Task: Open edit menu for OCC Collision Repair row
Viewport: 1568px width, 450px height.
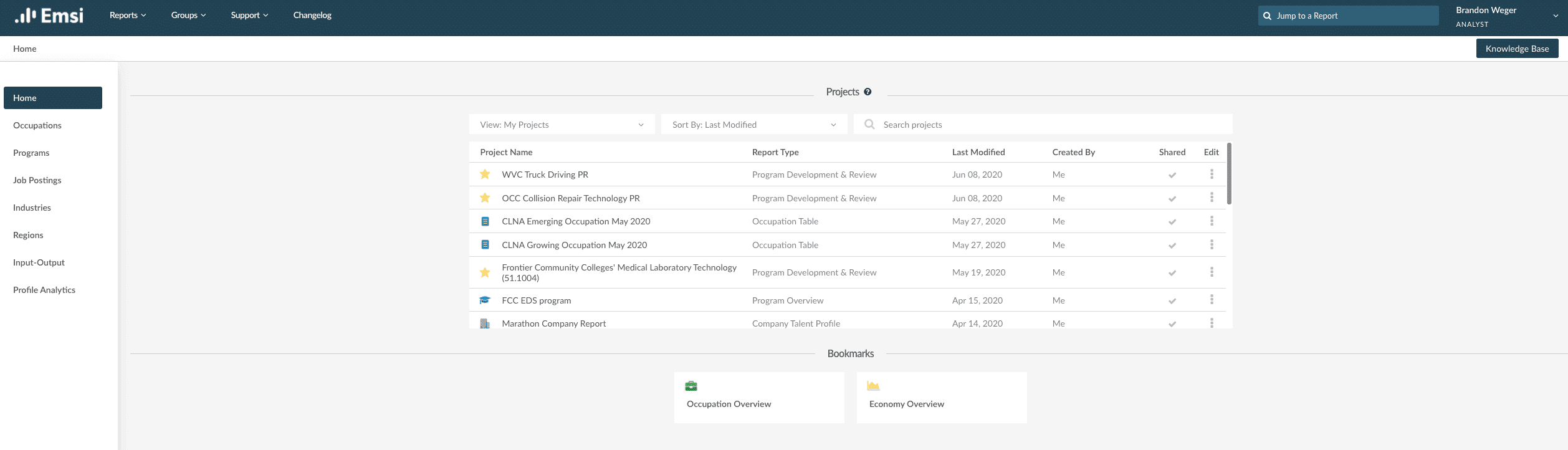Action: [1212, 198]
